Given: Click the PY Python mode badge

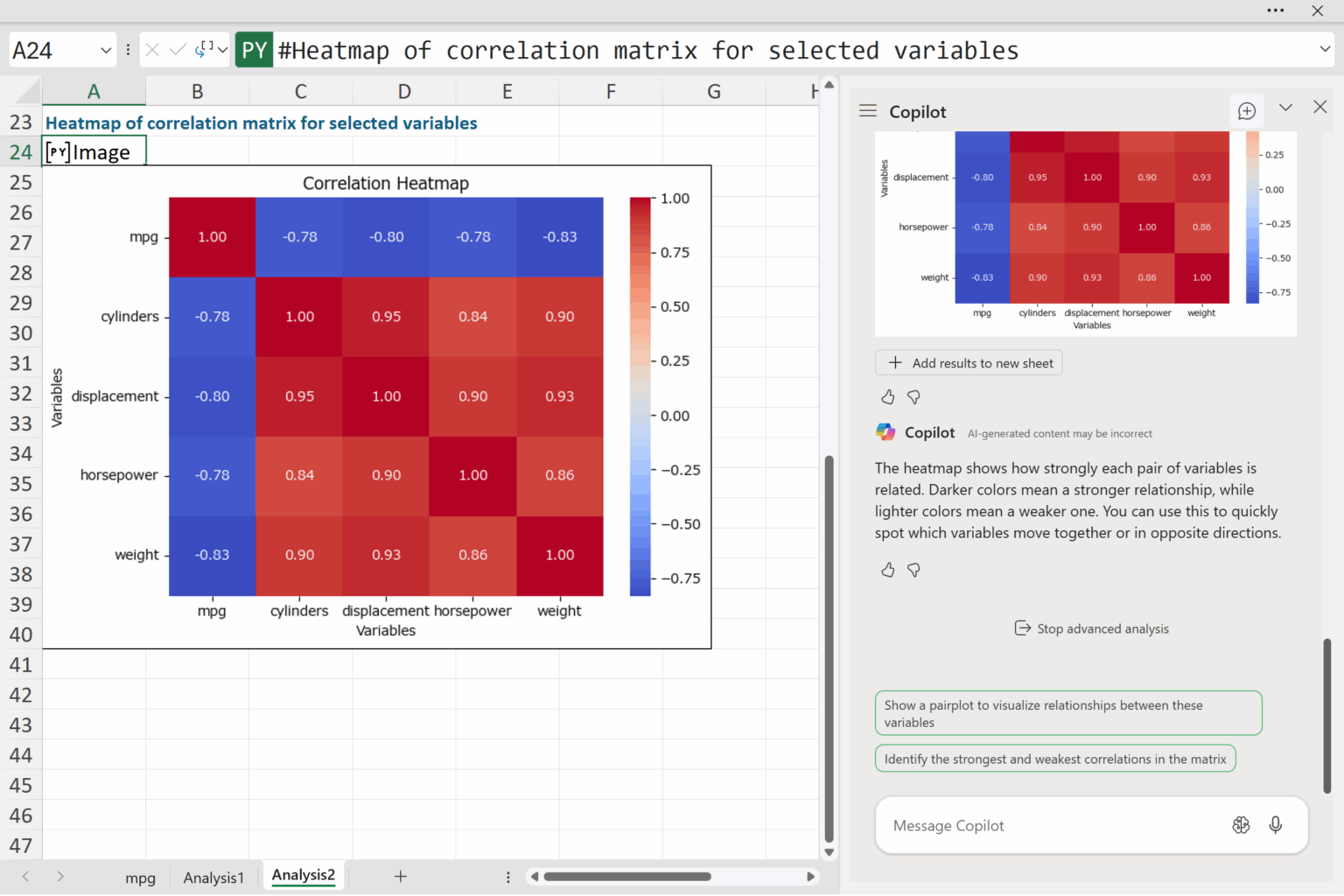Looking at the screenshot, I should tap(255, 50).
